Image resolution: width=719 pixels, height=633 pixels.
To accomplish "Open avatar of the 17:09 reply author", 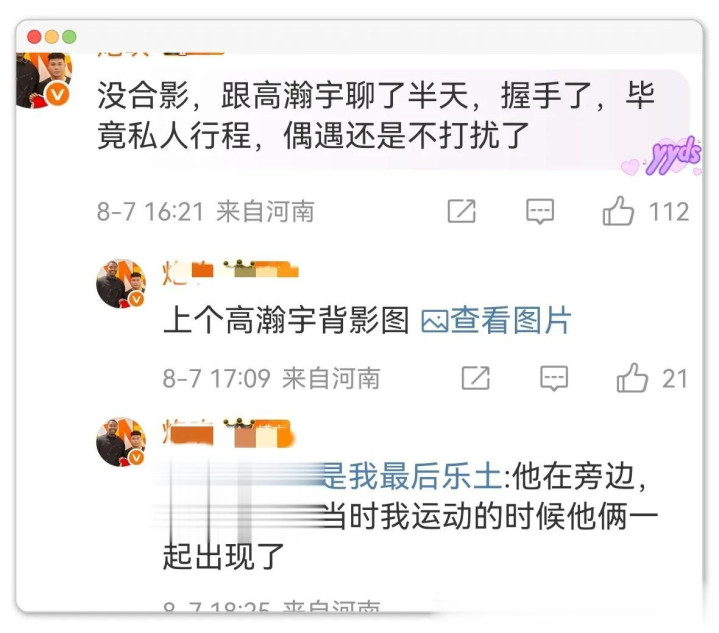I will tap(121, 283).
